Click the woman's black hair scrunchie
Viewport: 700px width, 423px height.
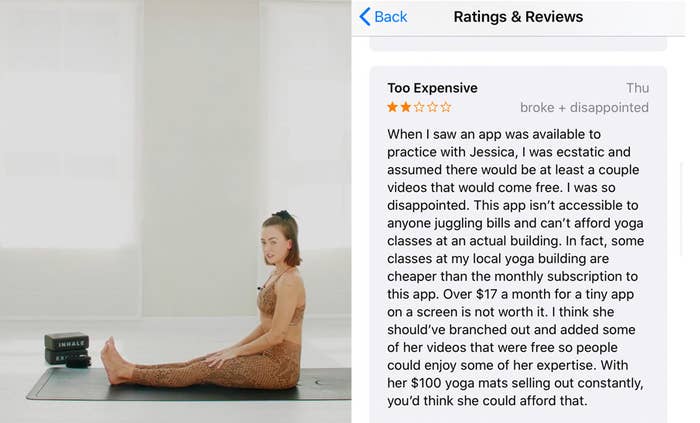tap(282, 215)
